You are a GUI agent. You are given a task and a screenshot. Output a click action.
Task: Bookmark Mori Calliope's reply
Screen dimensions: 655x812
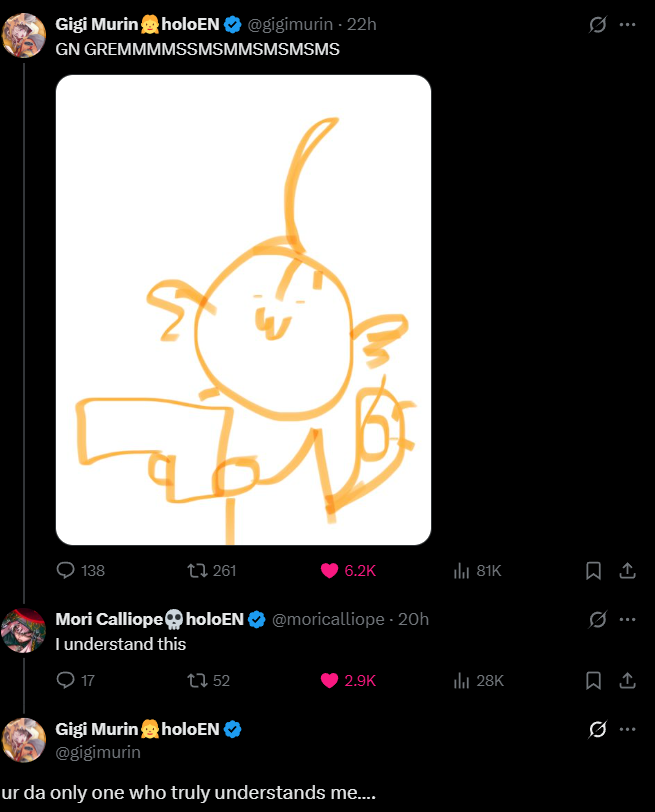(593, 680)
